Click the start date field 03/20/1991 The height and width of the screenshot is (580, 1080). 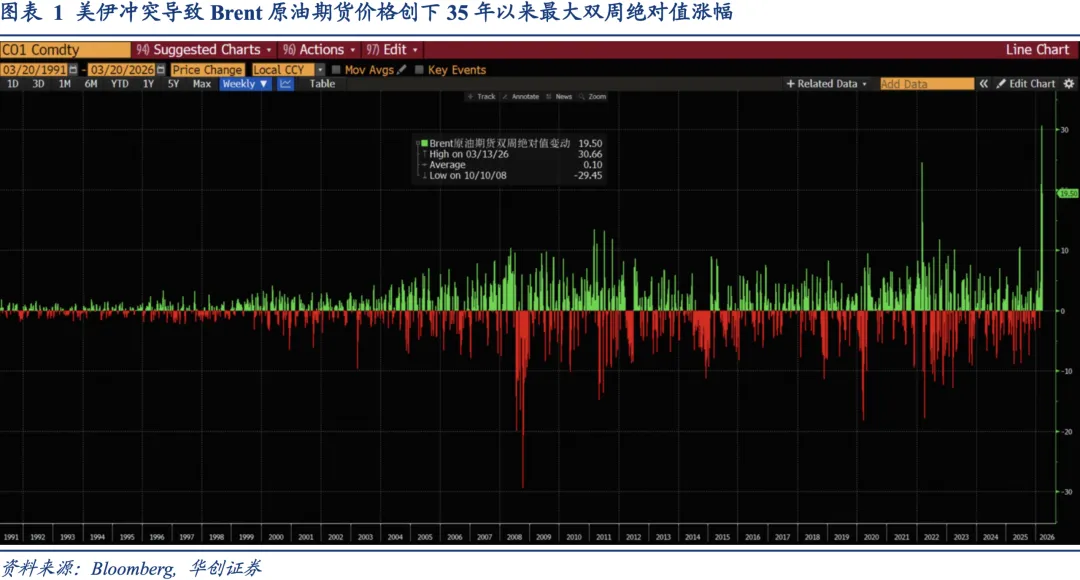tap(34, 70)
